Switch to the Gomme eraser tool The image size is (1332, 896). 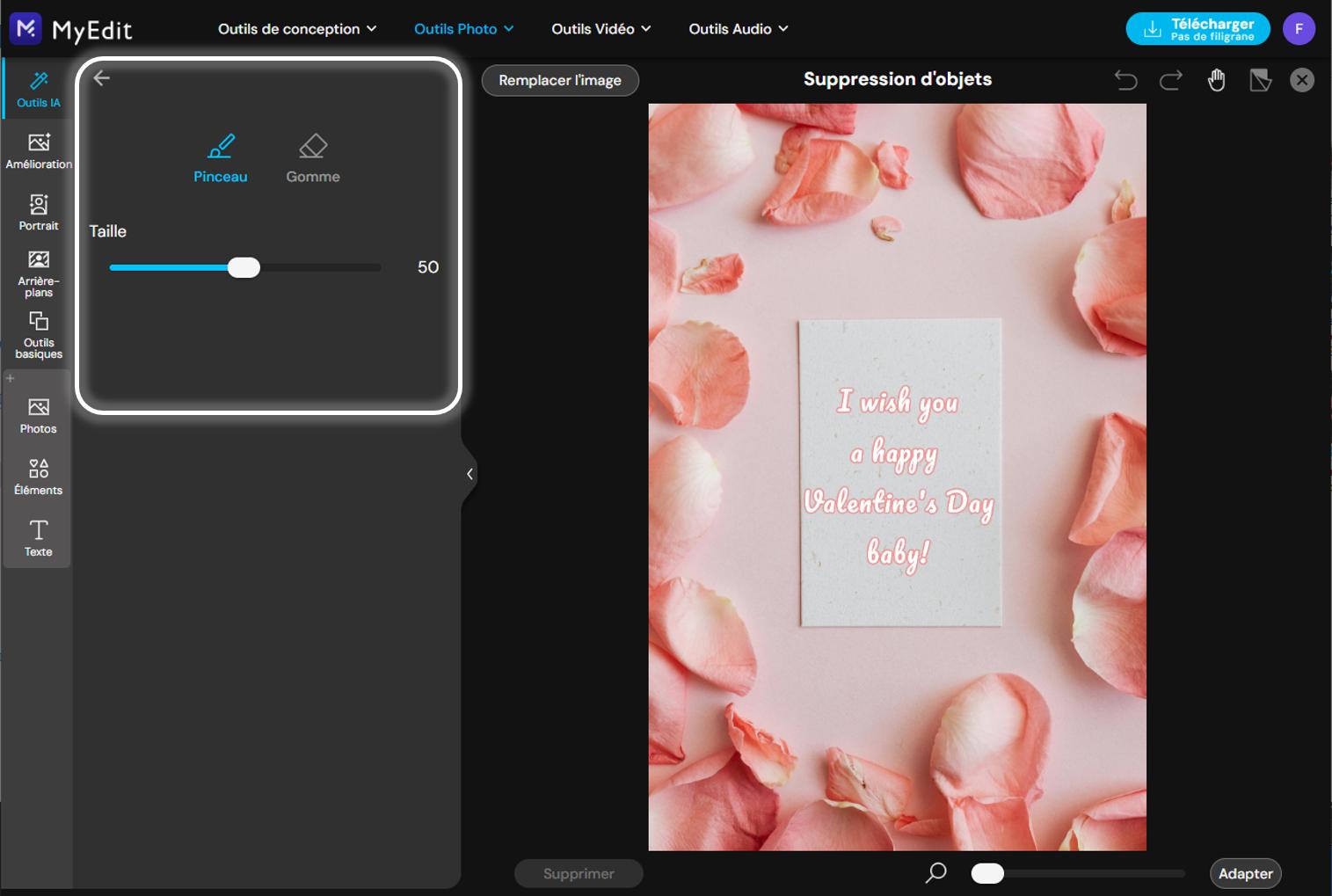[x=312, y=157]
